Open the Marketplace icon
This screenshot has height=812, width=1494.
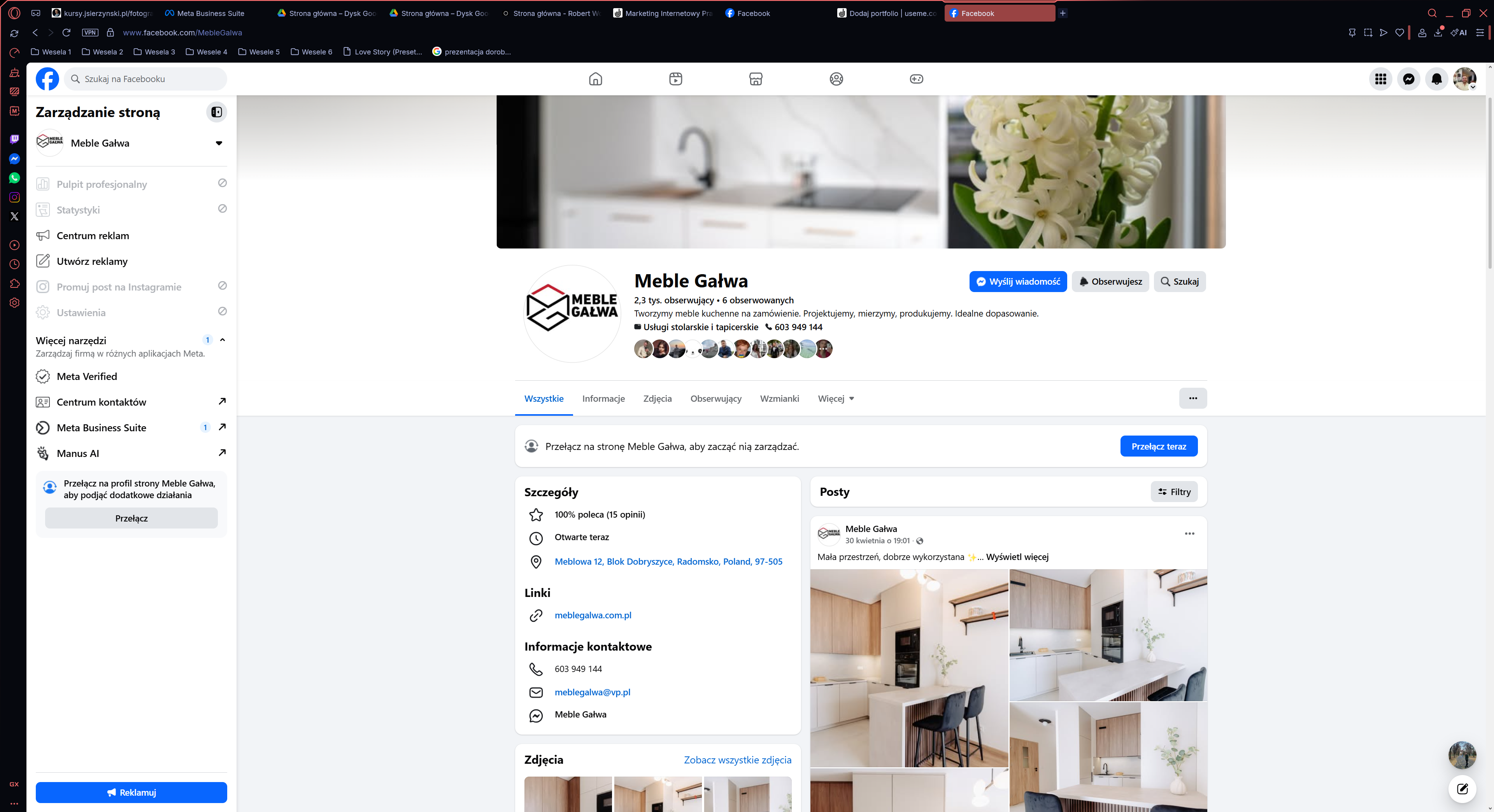pyautogui.click(x=756, y=79)
